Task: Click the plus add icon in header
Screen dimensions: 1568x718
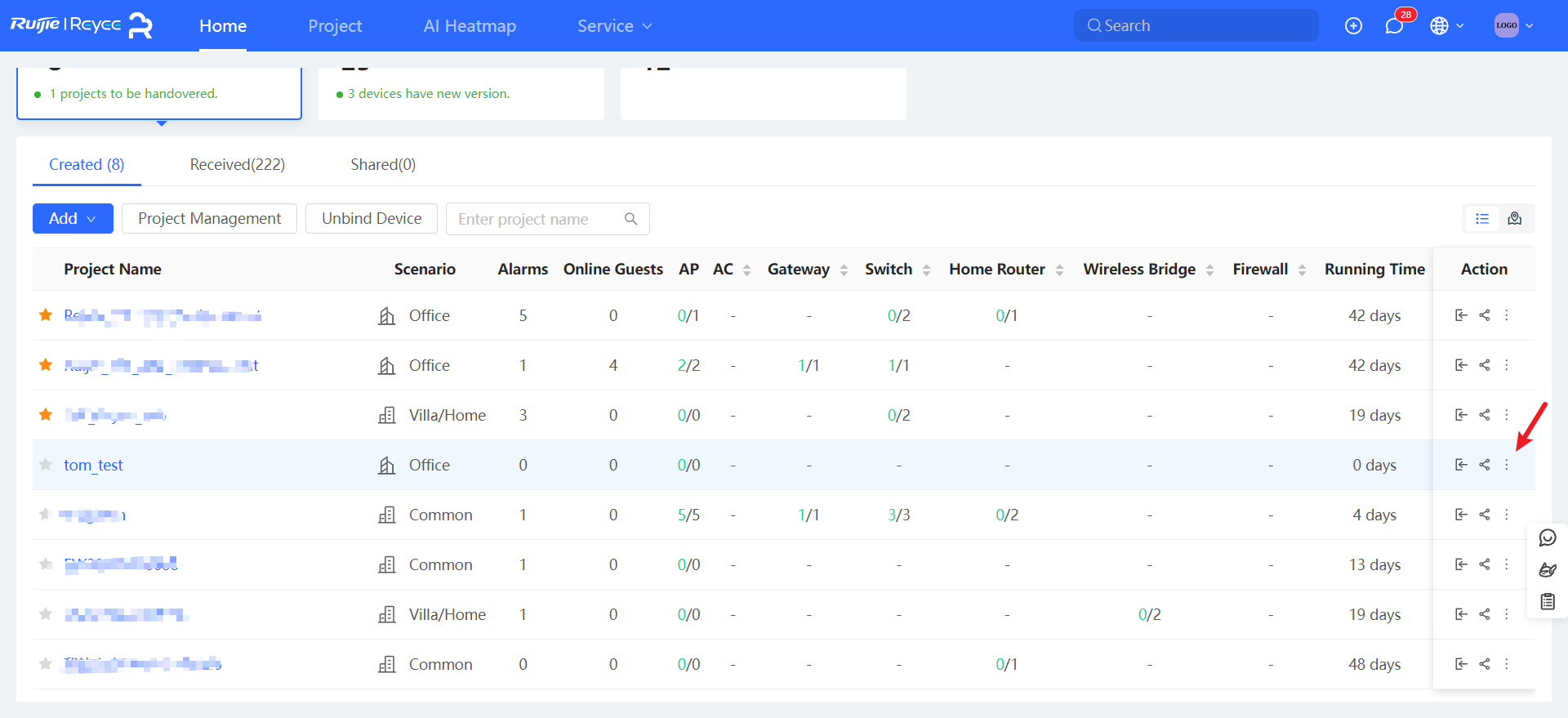Action: coord(1353,26)
